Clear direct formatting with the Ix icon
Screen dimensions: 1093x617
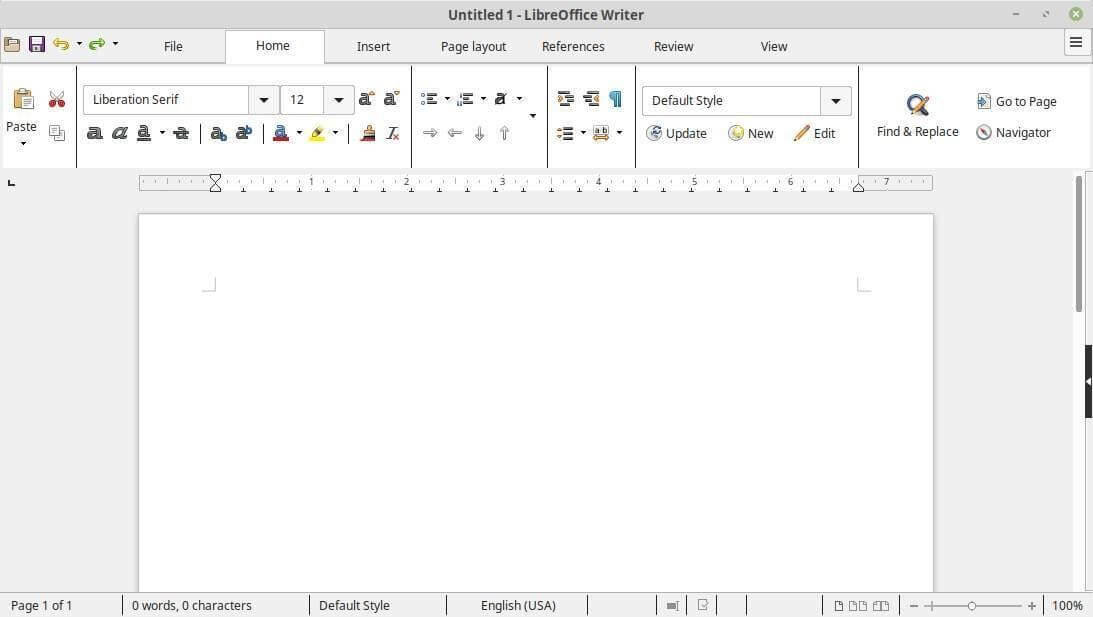click(392, 133)
